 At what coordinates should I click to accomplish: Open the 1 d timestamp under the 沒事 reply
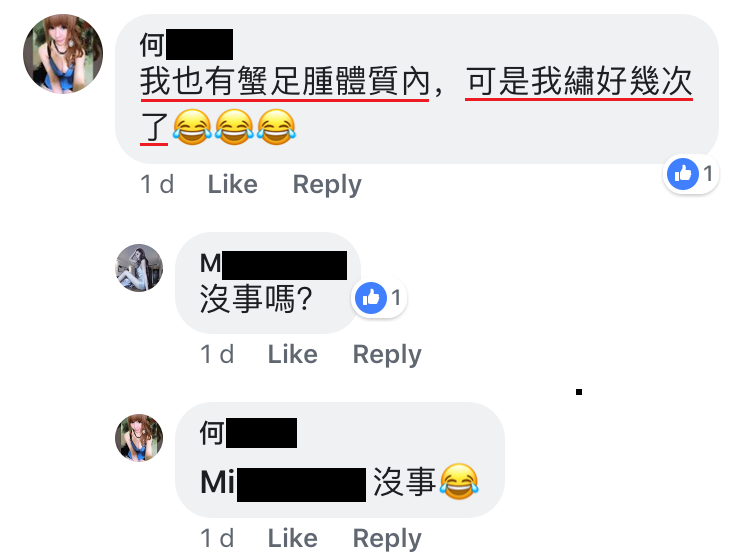[217, 538]
